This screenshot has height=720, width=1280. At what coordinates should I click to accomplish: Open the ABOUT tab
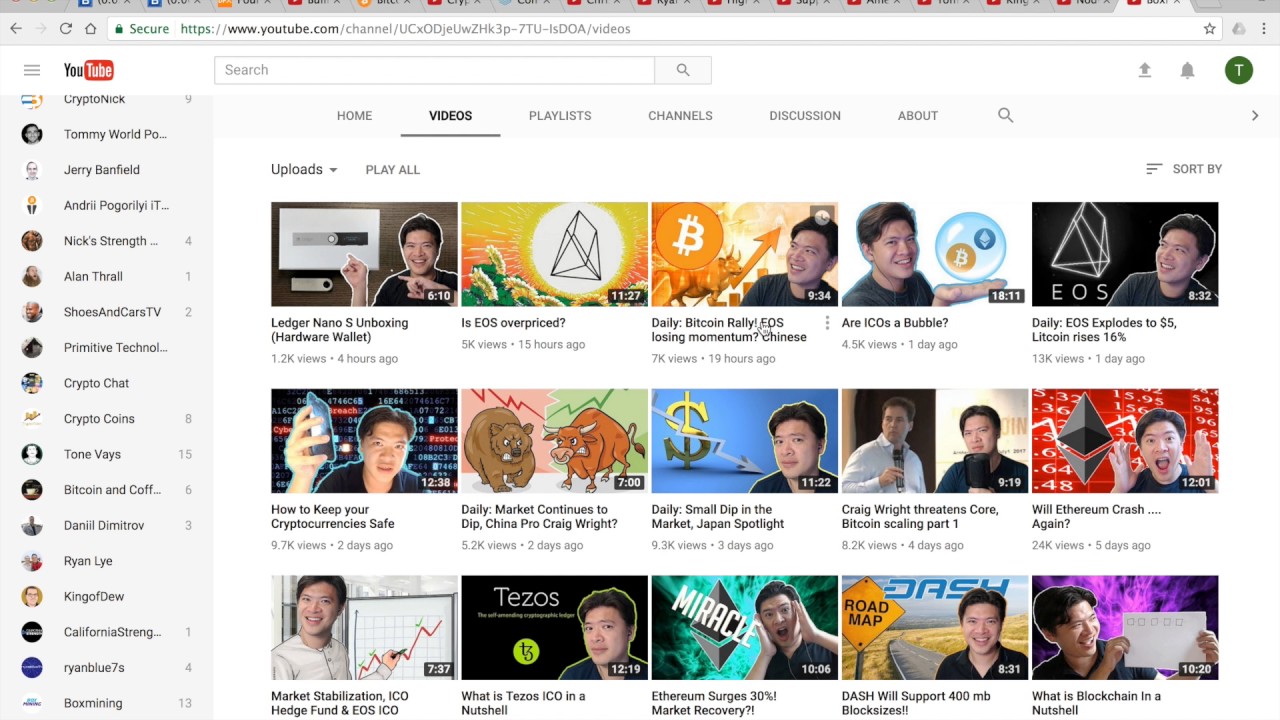918,116
